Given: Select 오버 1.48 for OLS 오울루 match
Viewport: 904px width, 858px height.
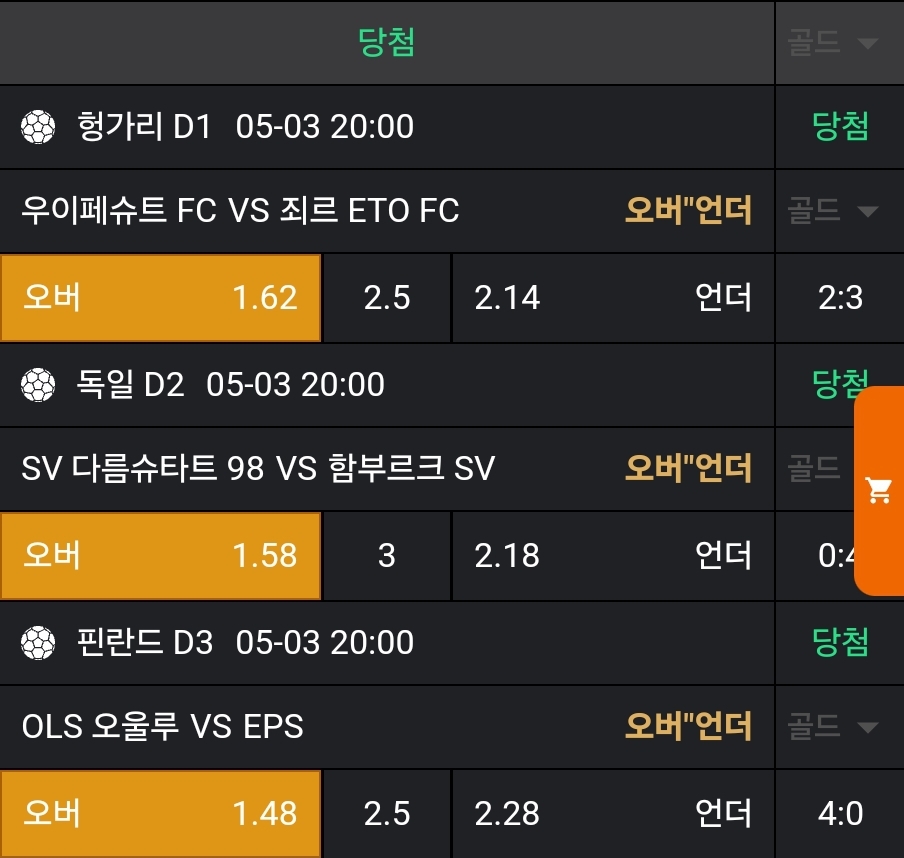Looking at the screenshot, I should coord(161,813).
